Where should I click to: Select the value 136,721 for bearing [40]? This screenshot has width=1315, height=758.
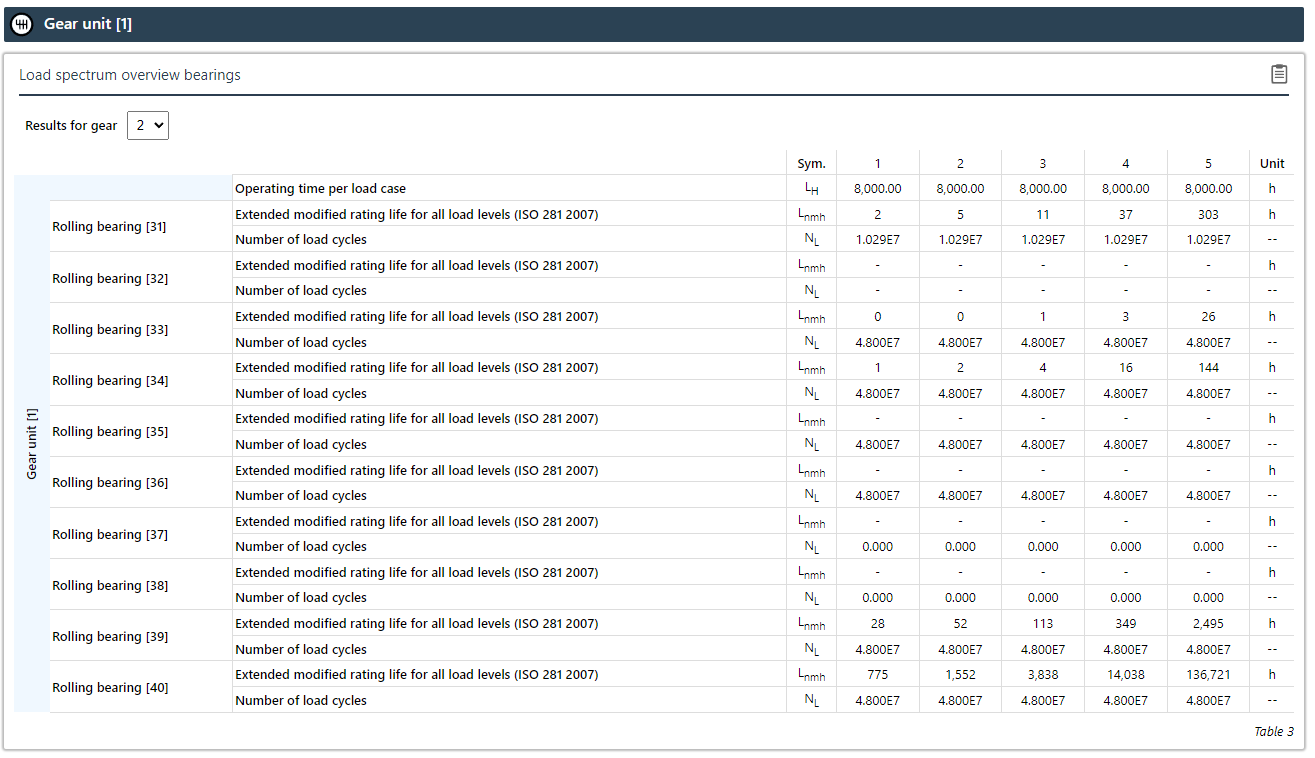[x=1208, y=674]
